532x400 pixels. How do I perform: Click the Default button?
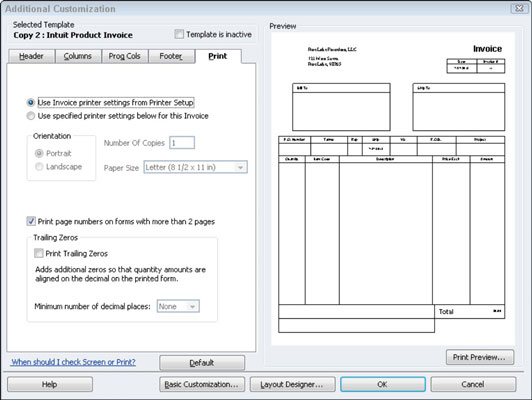coord(202,363)
